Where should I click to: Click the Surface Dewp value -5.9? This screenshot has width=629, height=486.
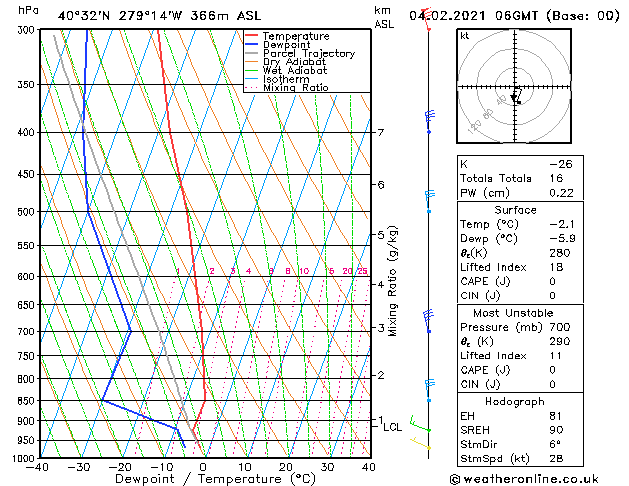coord(562,239)
